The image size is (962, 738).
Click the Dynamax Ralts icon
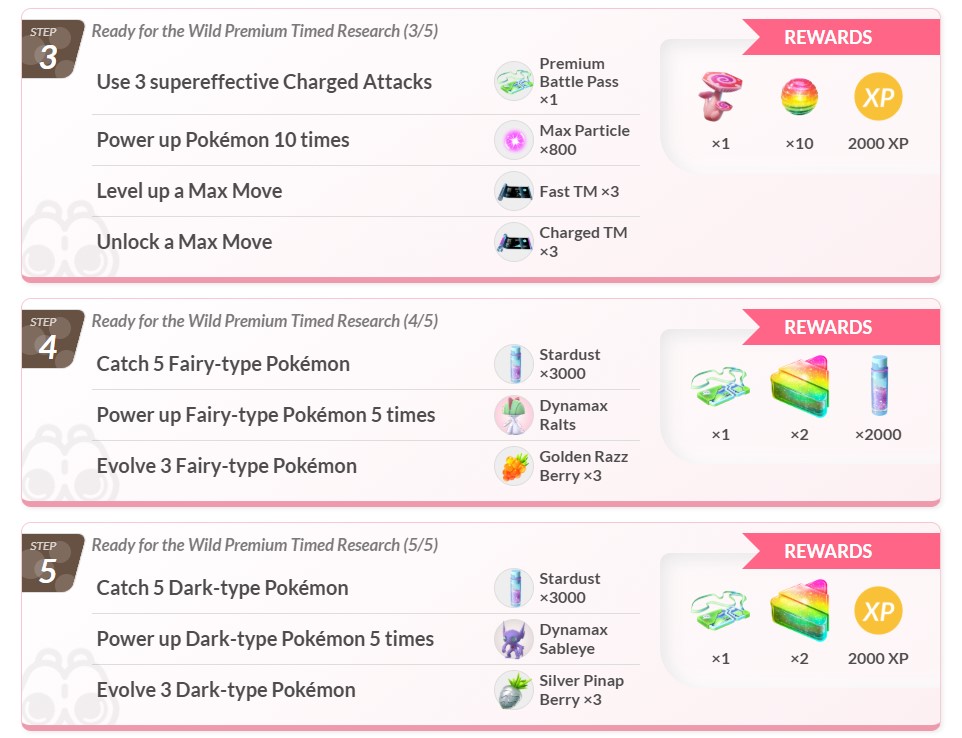(x=514, y=415)
